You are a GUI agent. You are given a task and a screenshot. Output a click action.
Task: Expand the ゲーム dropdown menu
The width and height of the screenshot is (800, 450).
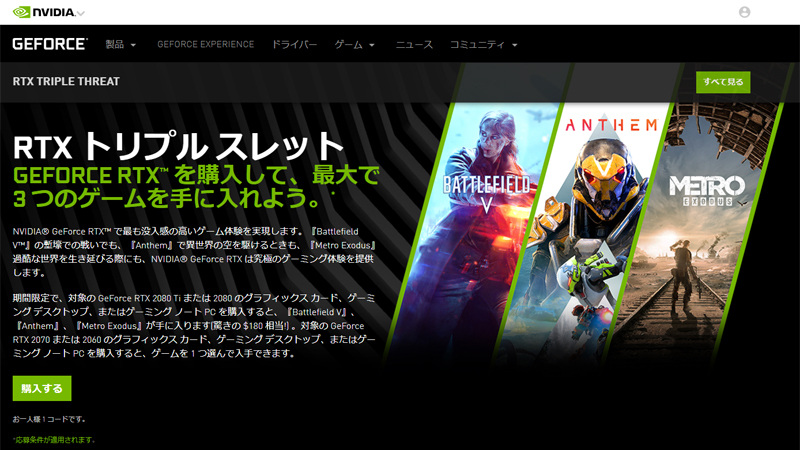coord(355,44)
